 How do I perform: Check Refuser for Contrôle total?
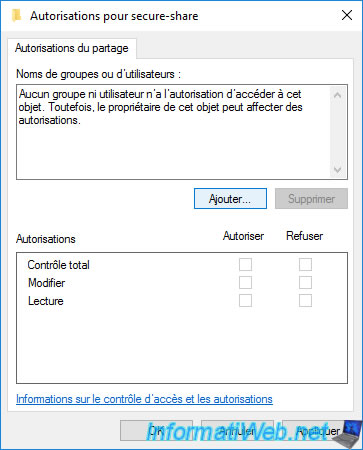click(305, 265)
